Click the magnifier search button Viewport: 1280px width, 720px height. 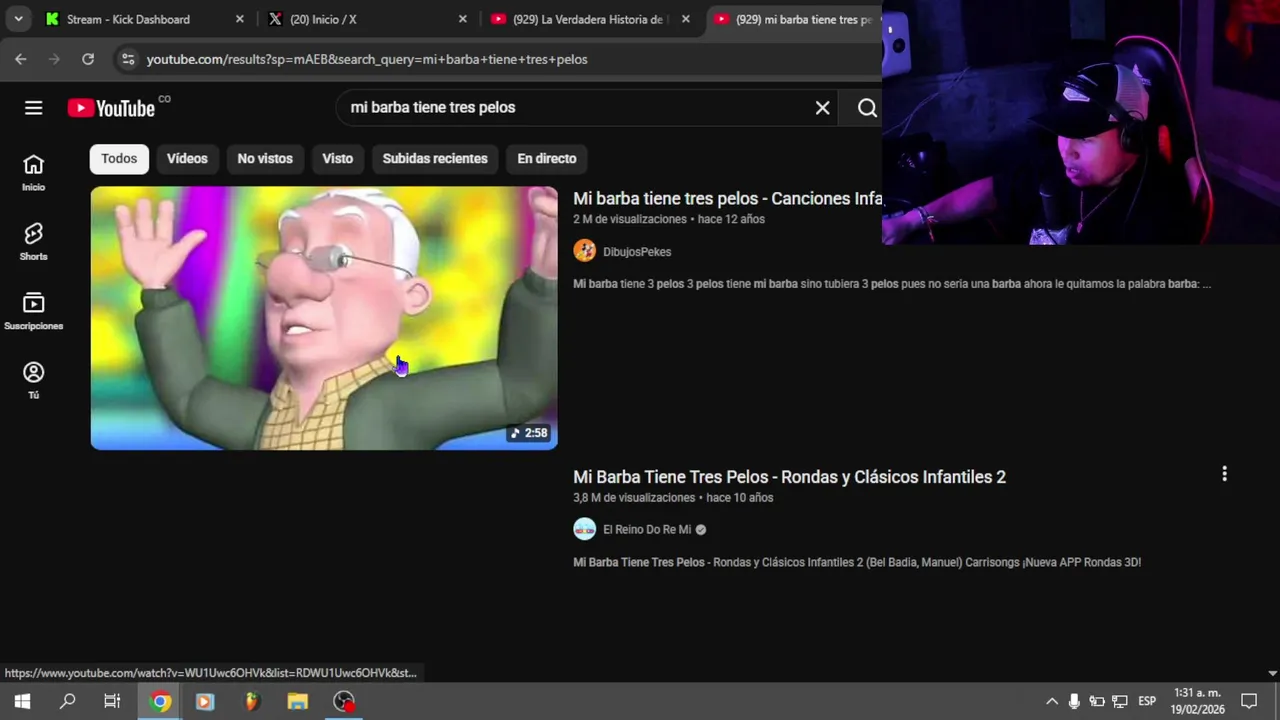(867, 108)
